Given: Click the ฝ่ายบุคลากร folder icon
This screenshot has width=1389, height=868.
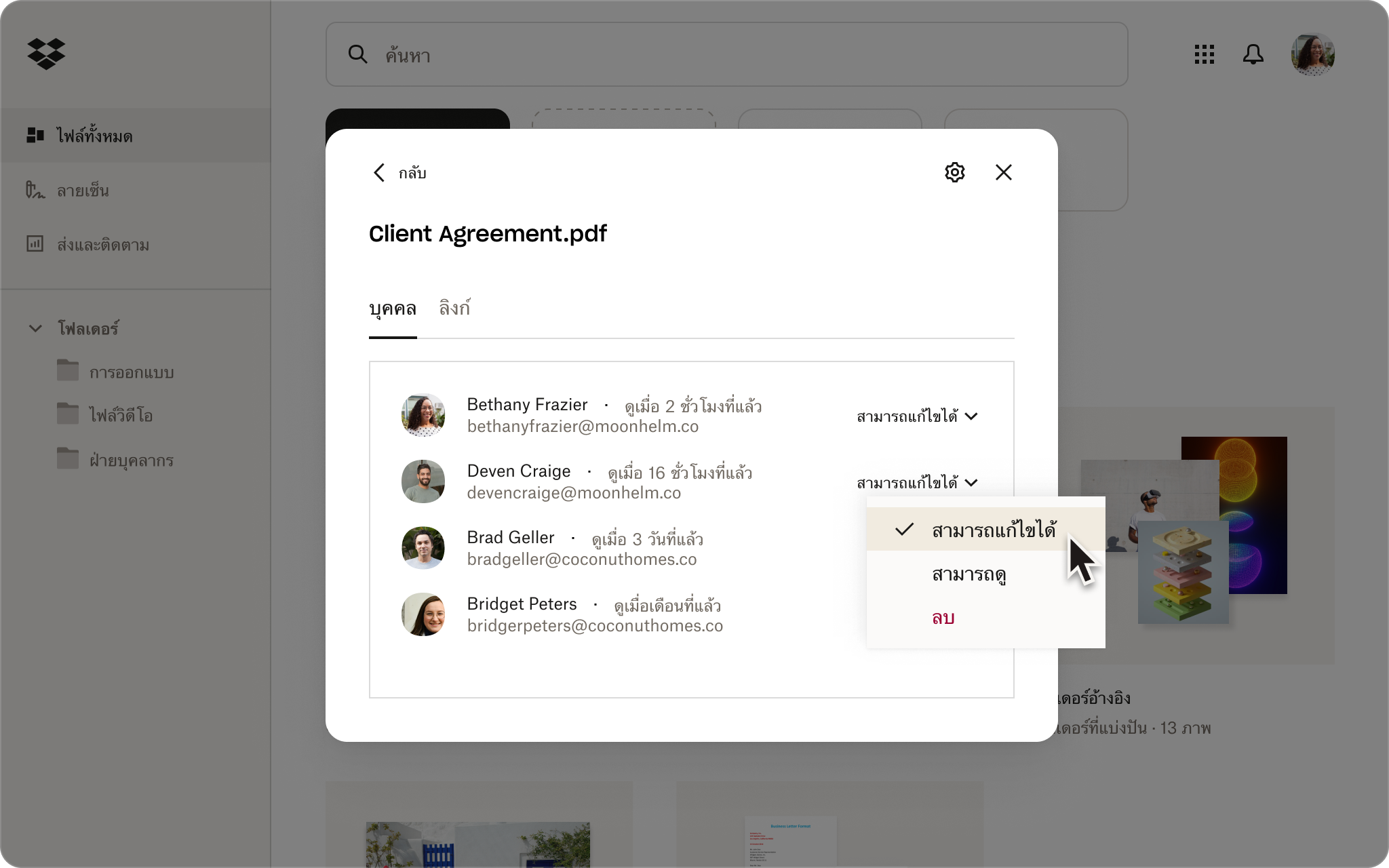Looking at the screenshot, I should 68,458.
